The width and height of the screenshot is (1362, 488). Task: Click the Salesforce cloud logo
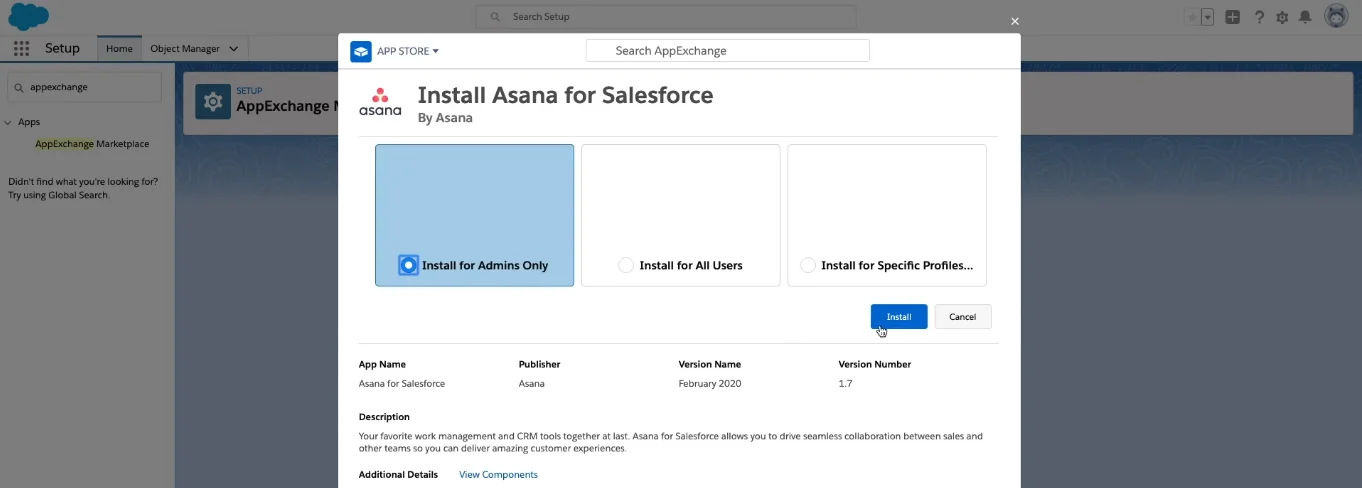(27, 16)
